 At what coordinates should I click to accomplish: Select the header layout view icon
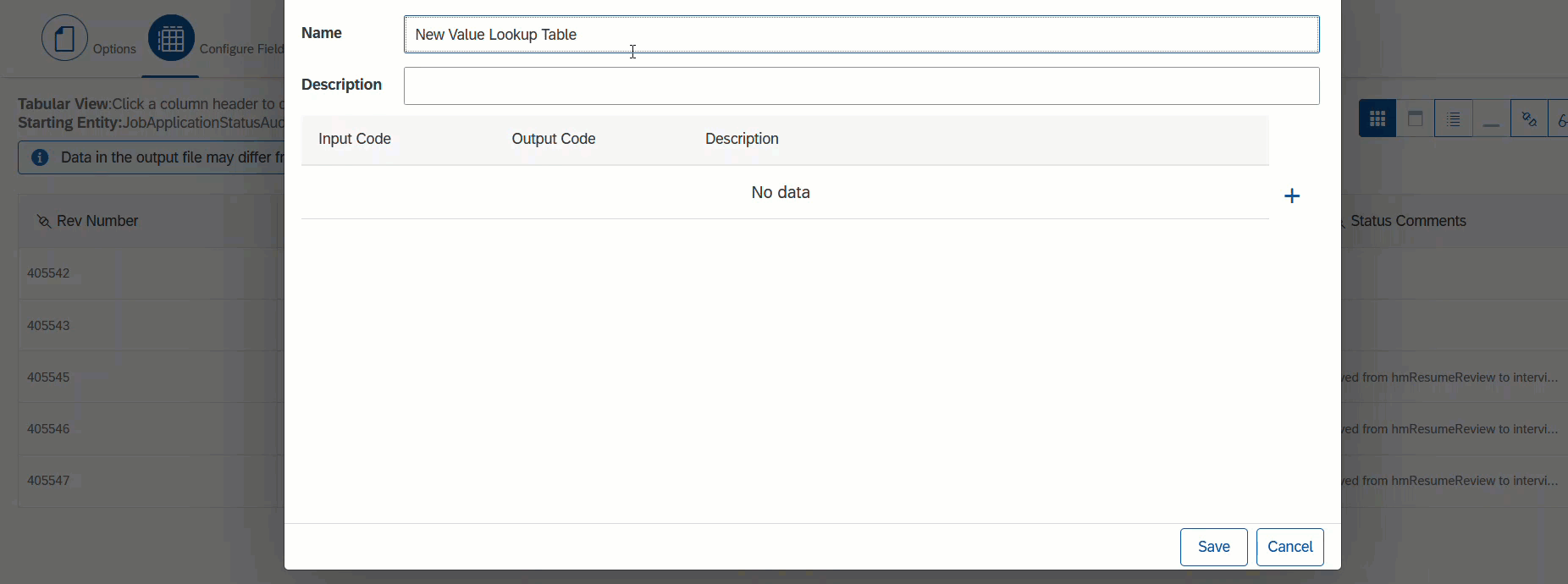coord(1416,118)
